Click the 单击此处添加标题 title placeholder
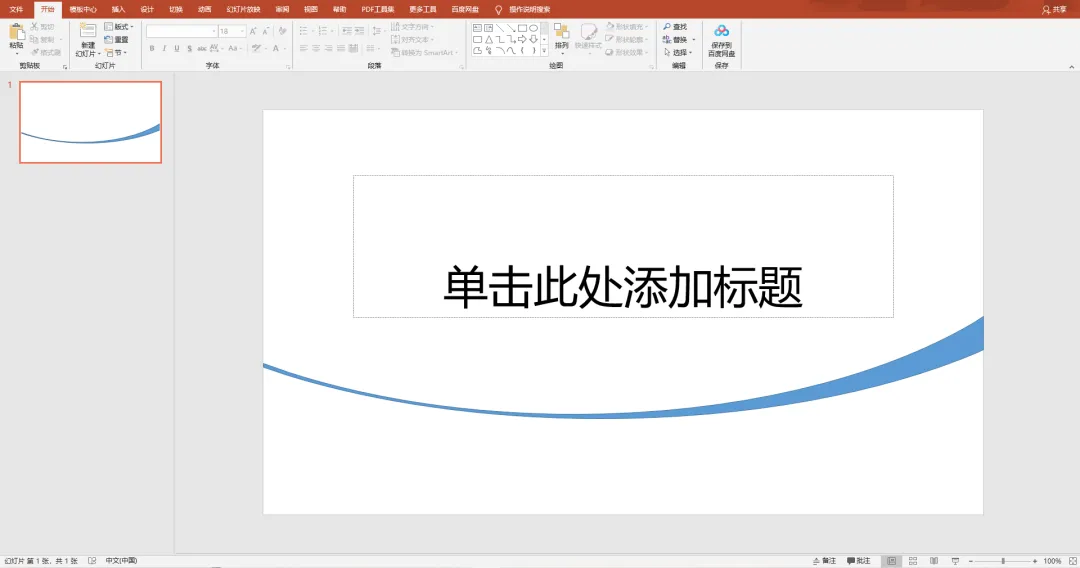Image resolution: width=1080 pixels, height=568 pixels. (x=623, y=246)
